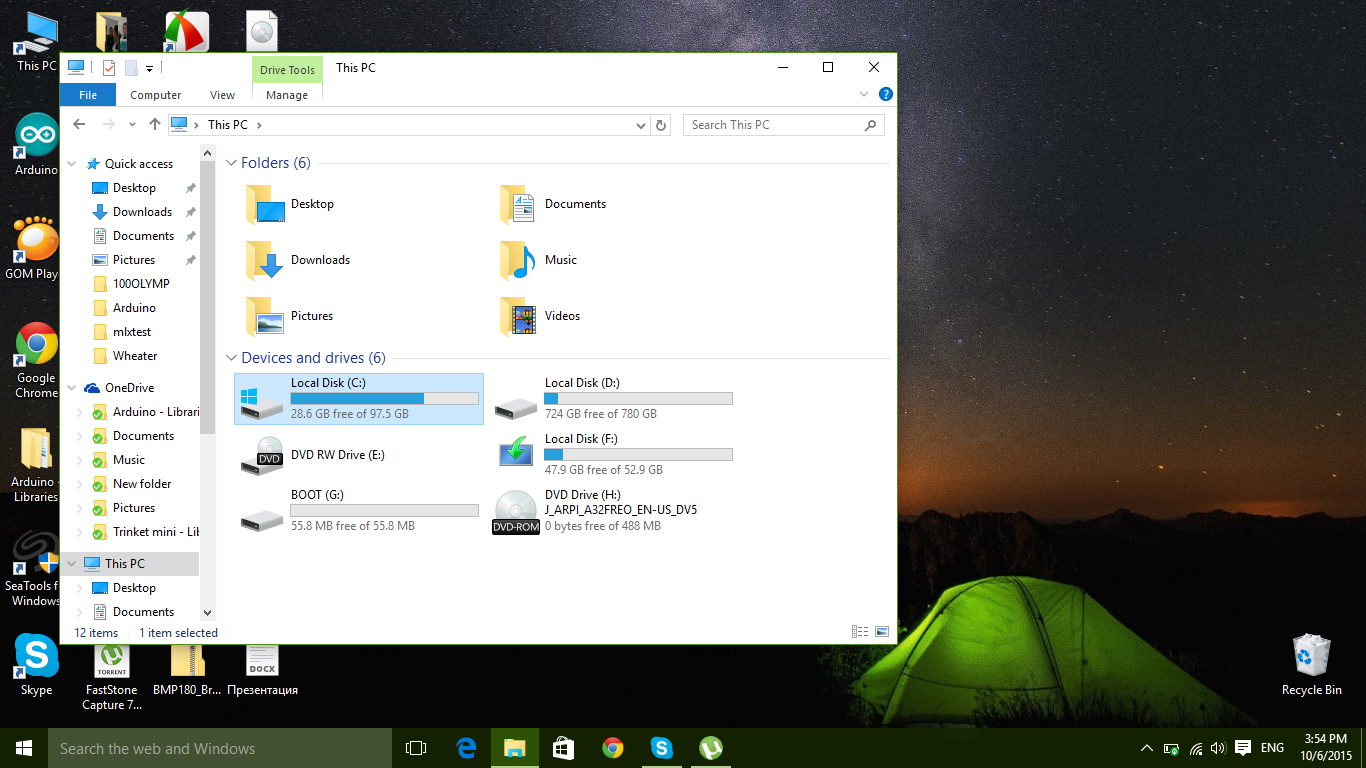Click the New folder icon in title bar
Viewport: 1366px width, 768px height.
(130, 68)
